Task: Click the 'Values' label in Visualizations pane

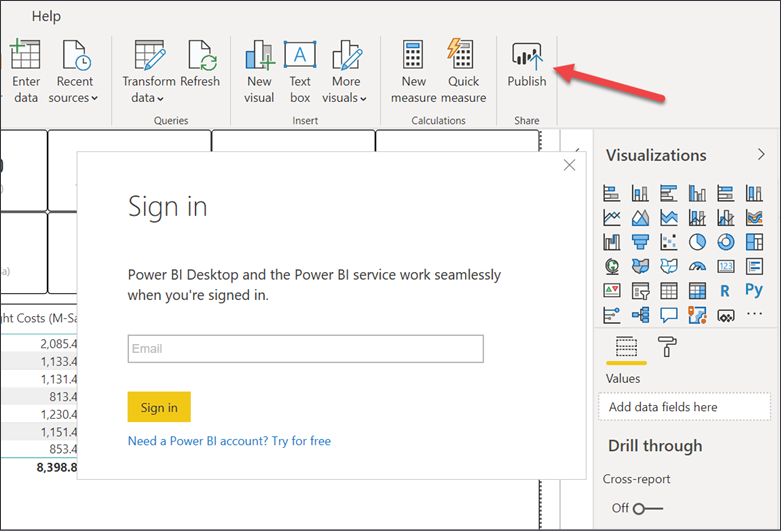Action: click(623, 379)
